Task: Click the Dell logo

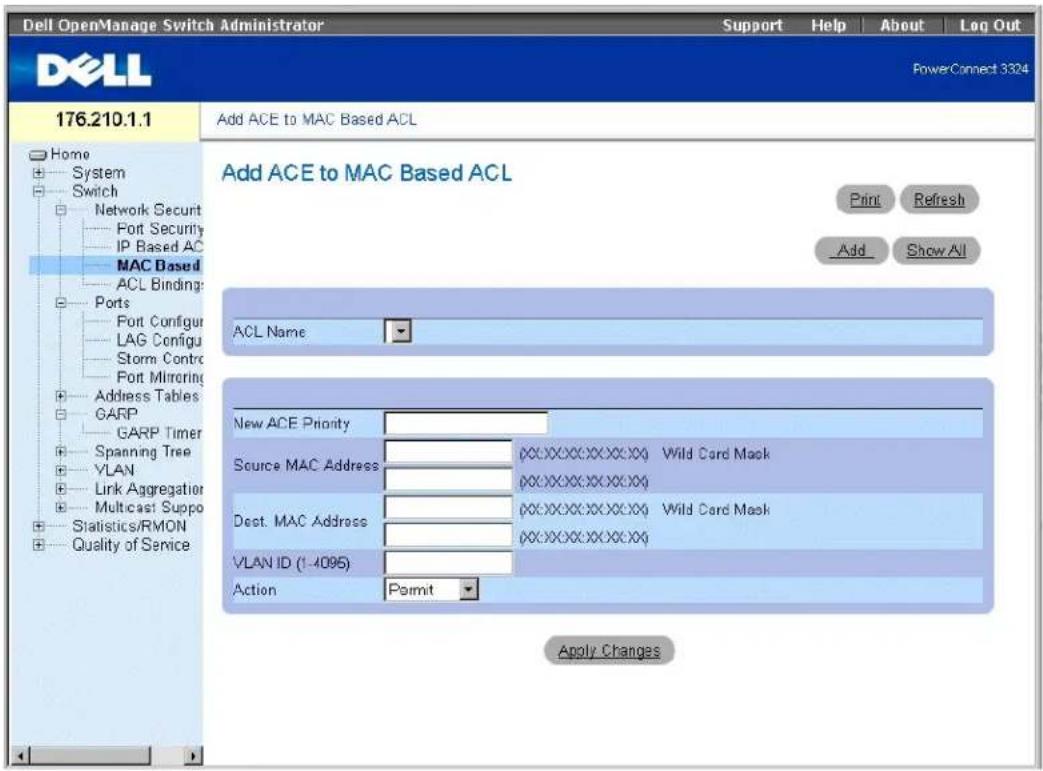Action: (94, 70)
